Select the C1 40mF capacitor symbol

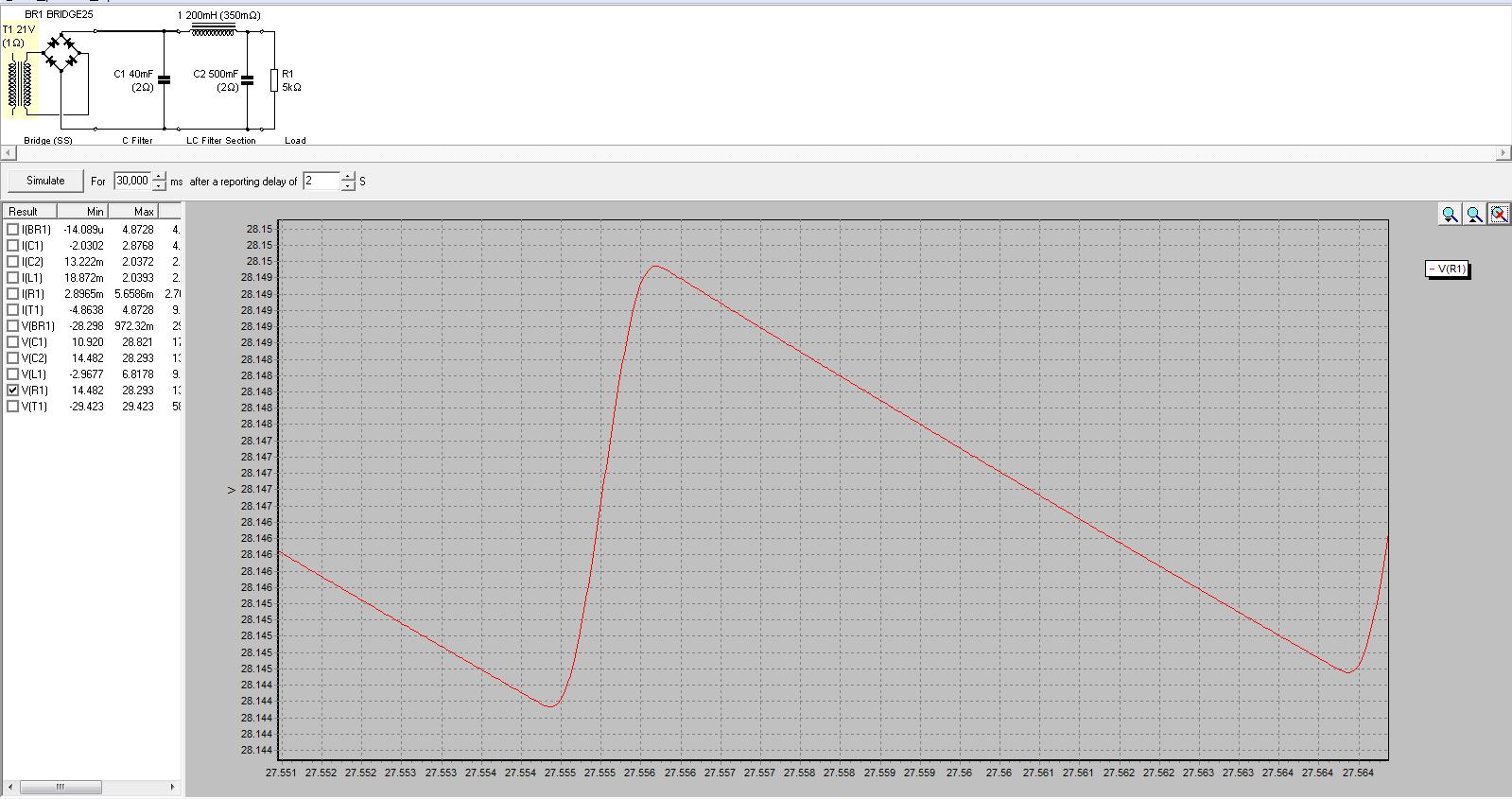[164, 80]
